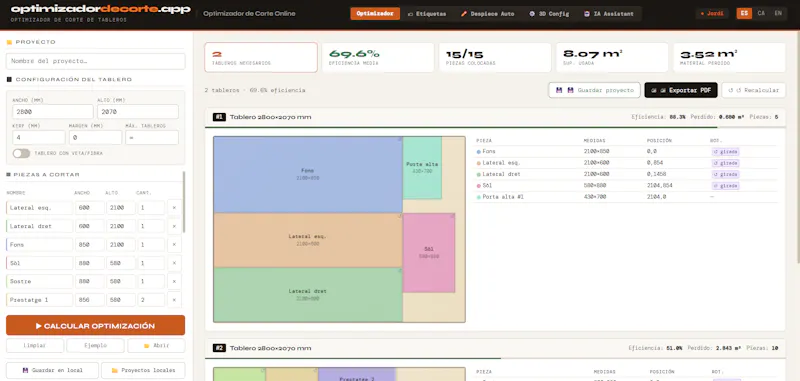Click the #2 board number badge
The width and height of the screenshot is (800, 381).
coord(219,348)
